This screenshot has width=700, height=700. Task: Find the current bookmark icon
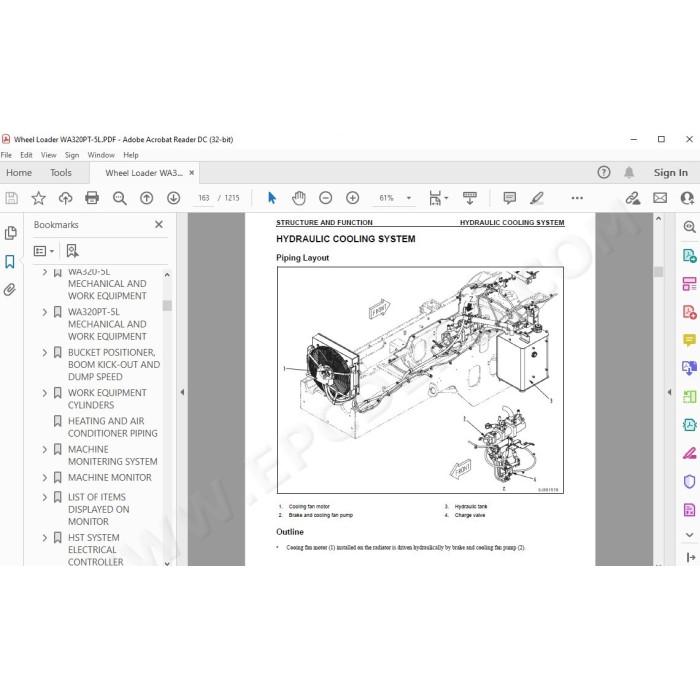(x=72, y=251)
